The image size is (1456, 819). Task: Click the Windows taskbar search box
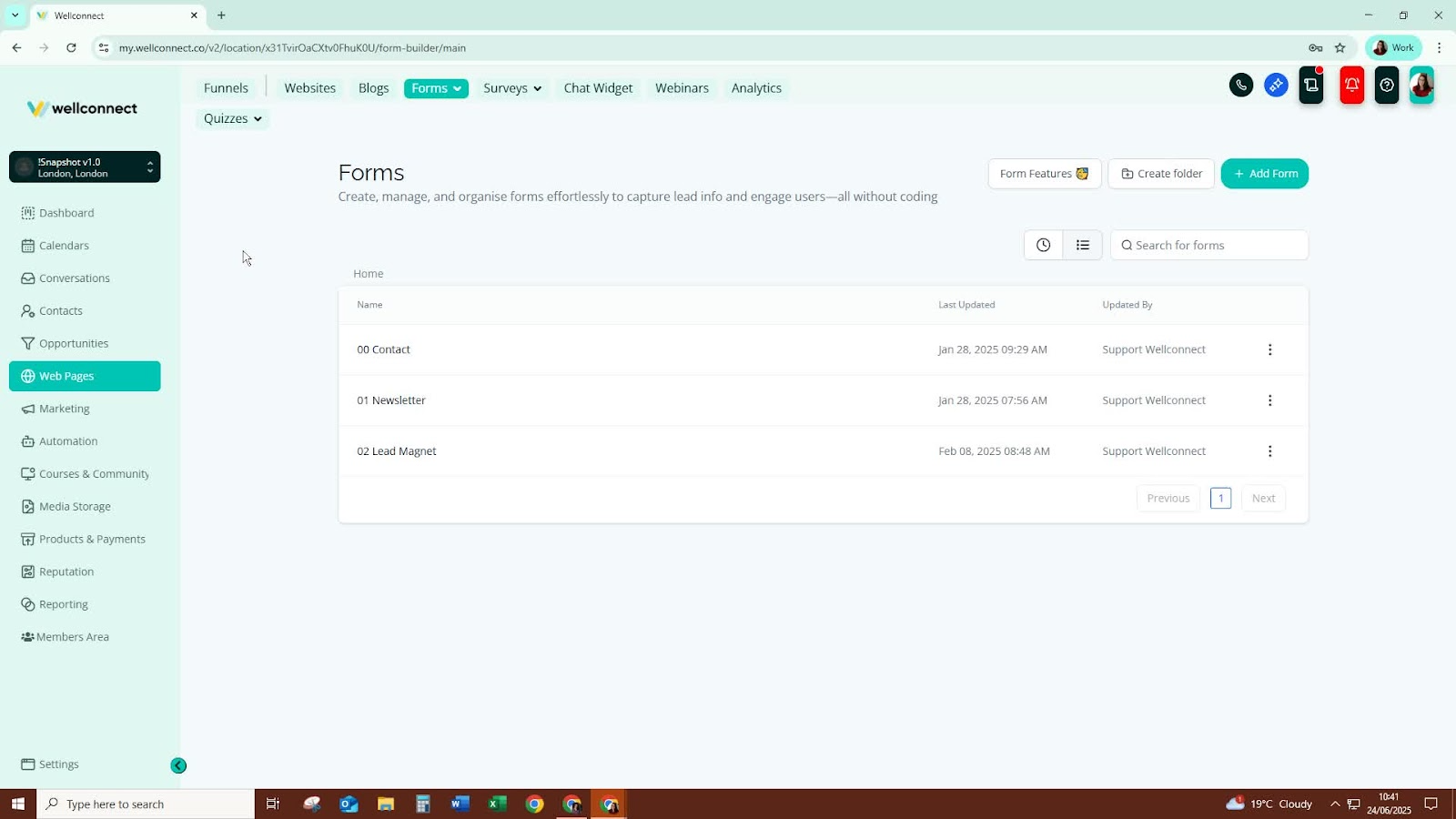(146, 804)
